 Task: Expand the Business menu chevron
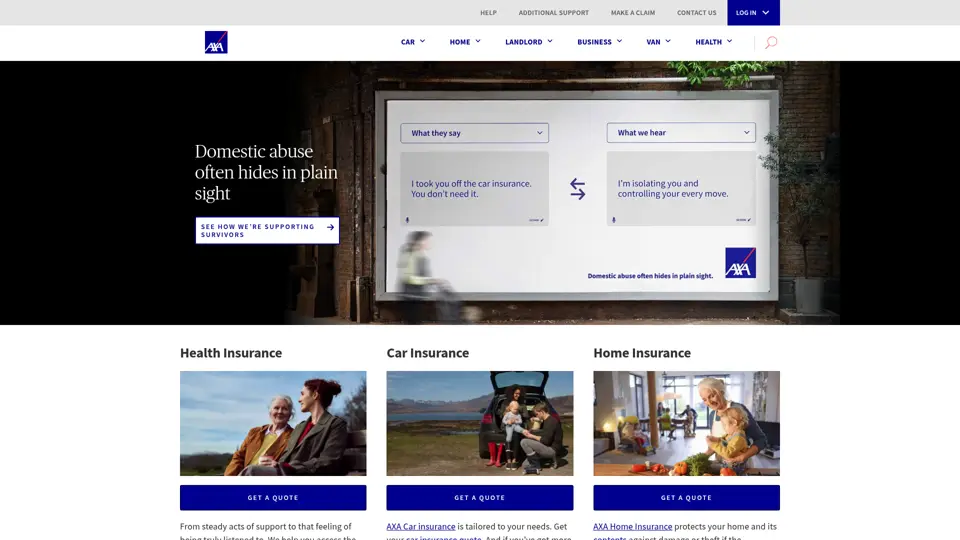(x=620, y=41)
